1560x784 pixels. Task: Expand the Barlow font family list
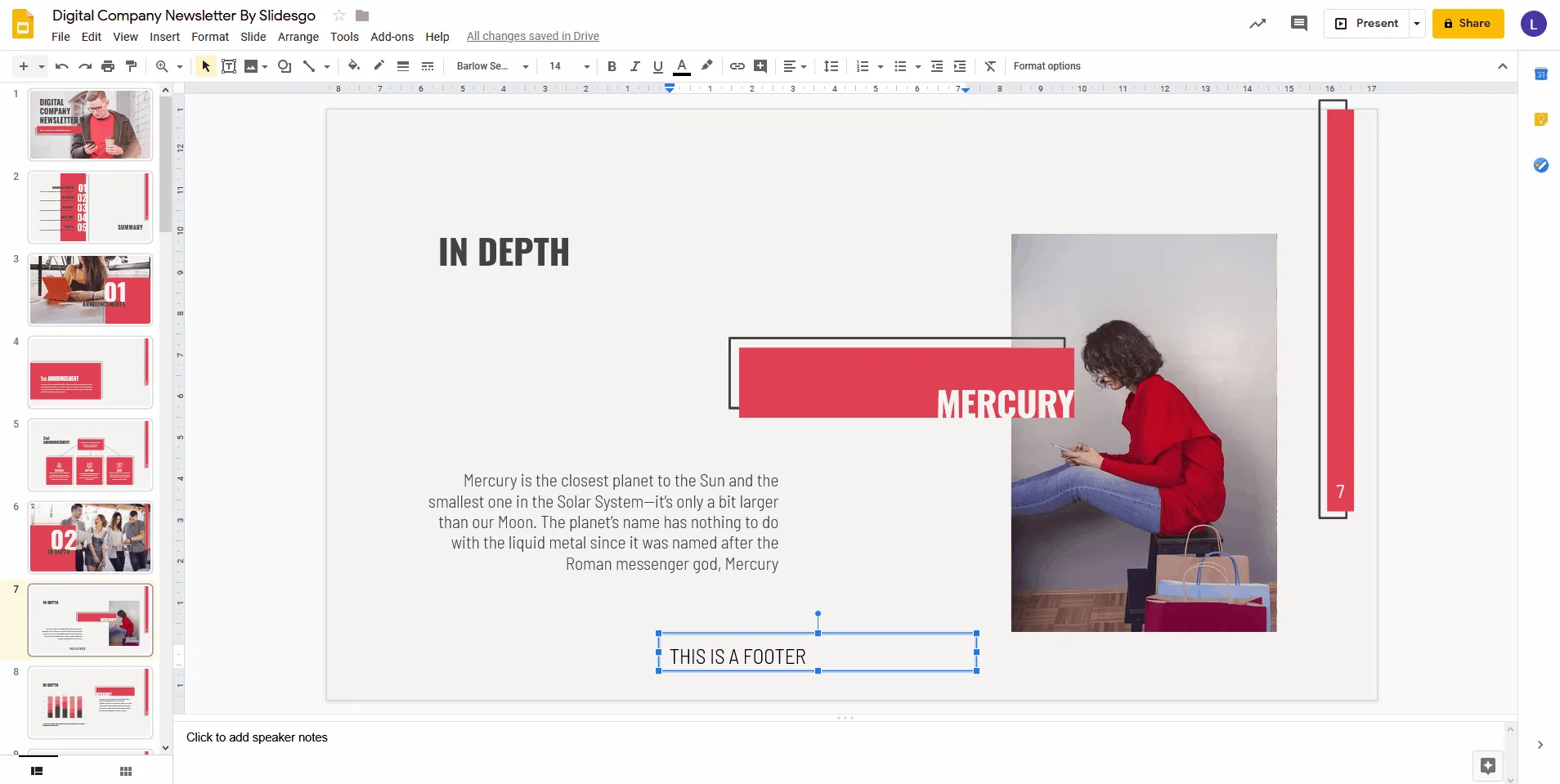point(524,66)
